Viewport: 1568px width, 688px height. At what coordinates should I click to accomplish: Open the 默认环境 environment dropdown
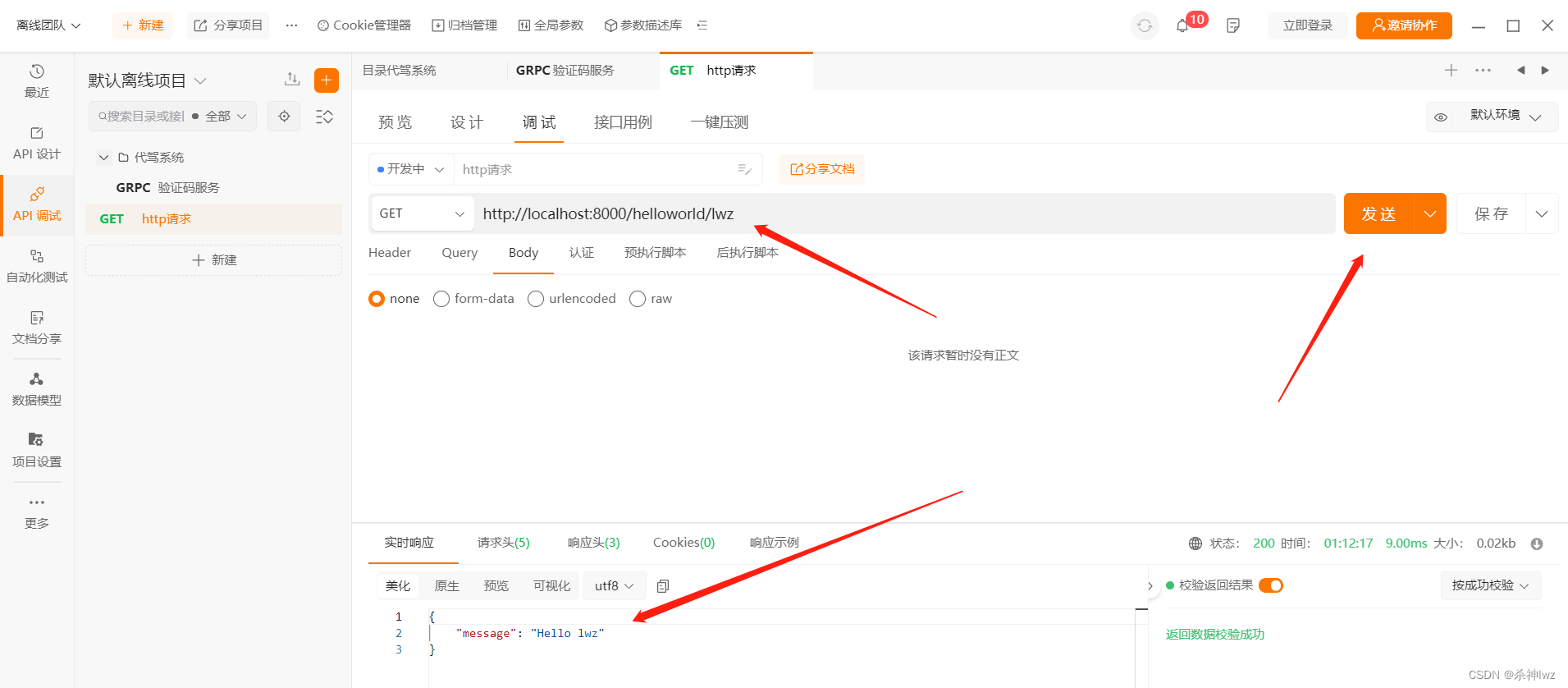coord(1506,116)
